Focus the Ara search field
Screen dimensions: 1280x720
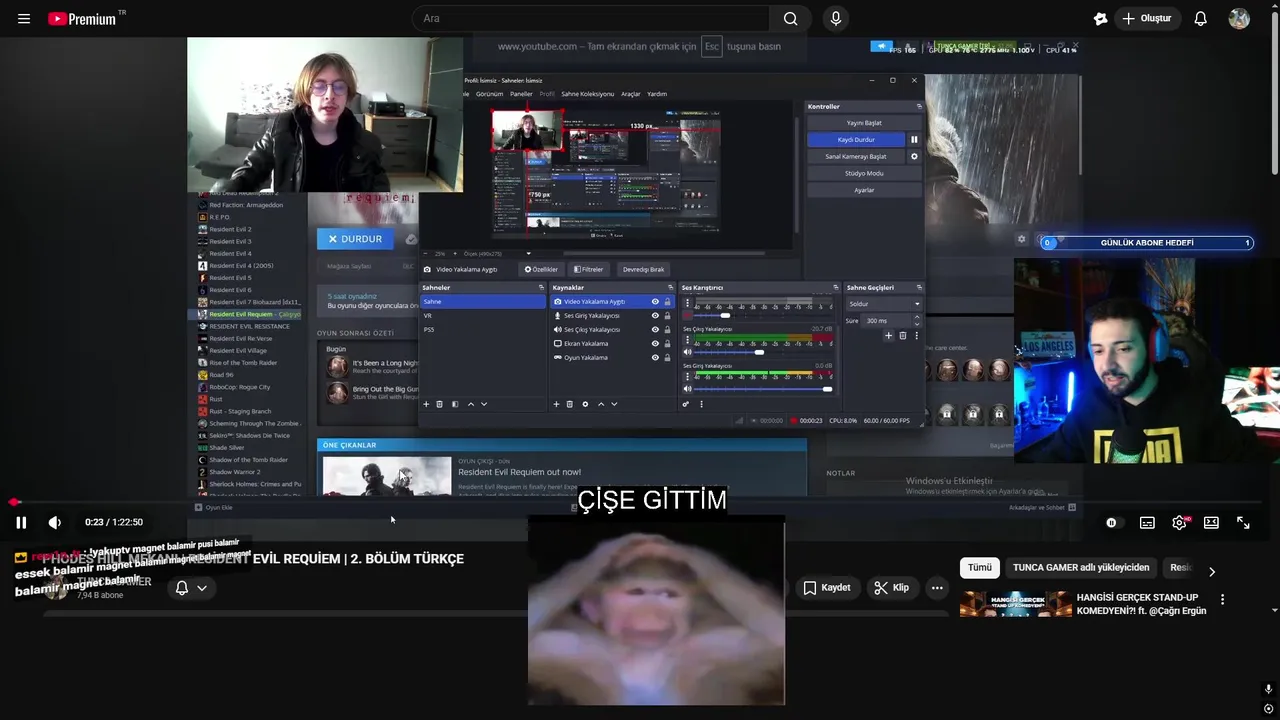pos(590,19)
